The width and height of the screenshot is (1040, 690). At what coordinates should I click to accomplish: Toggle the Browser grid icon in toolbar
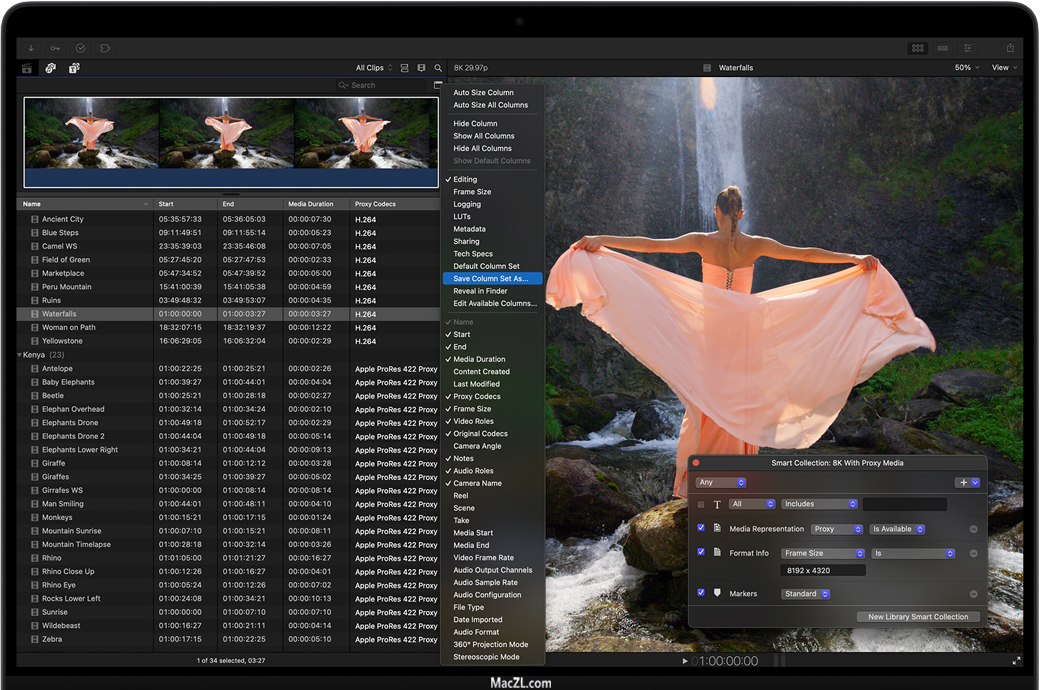[x=917, y=48]
